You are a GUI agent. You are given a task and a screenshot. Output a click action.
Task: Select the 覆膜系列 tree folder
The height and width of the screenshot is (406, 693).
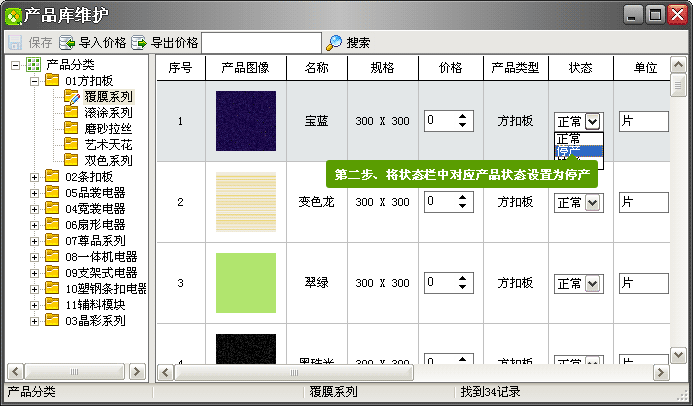pos(108,97)
